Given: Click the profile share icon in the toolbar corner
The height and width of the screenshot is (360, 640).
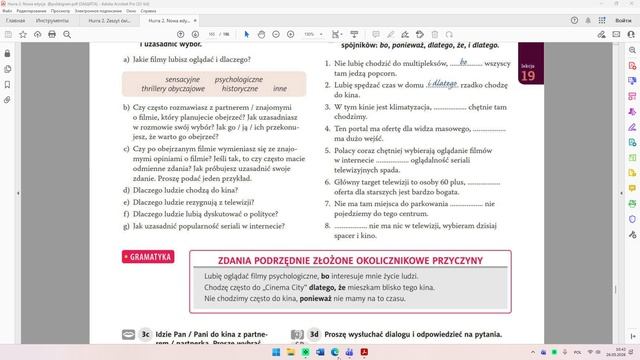Looking at the screenshot, I should pos(631,35).
